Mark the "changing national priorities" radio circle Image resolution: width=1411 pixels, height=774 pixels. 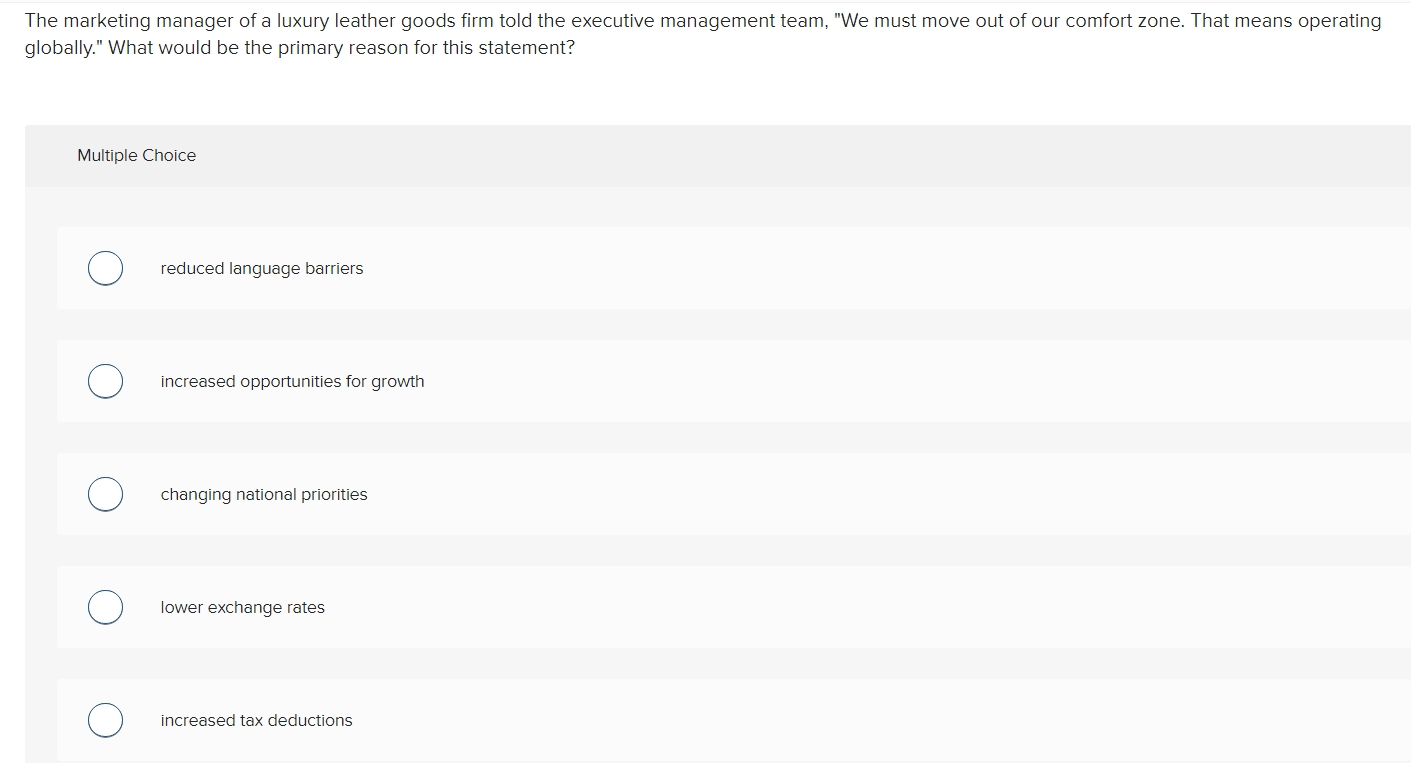tap(105, 494)
